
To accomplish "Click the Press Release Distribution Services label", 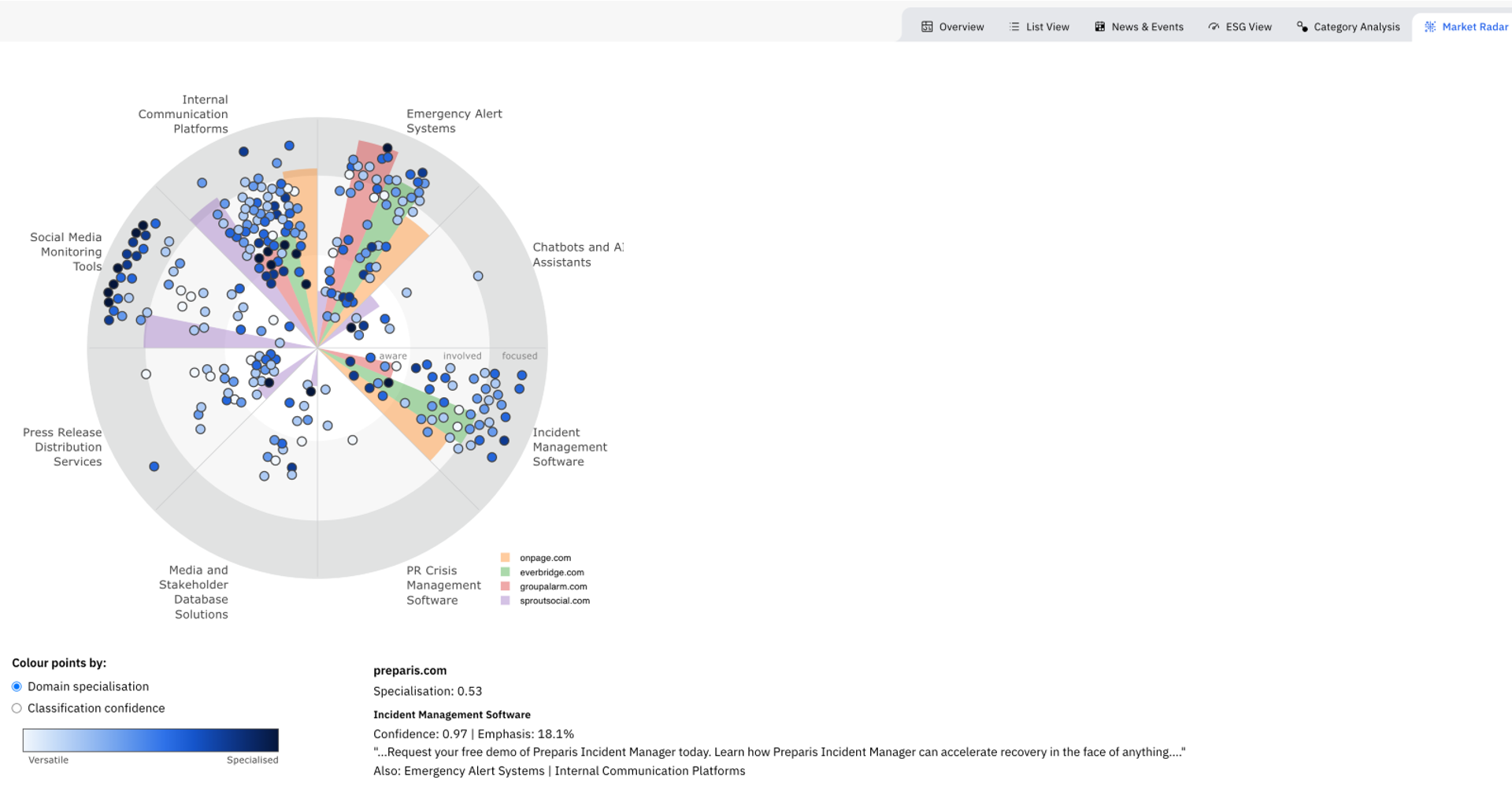I will point(63,447).
